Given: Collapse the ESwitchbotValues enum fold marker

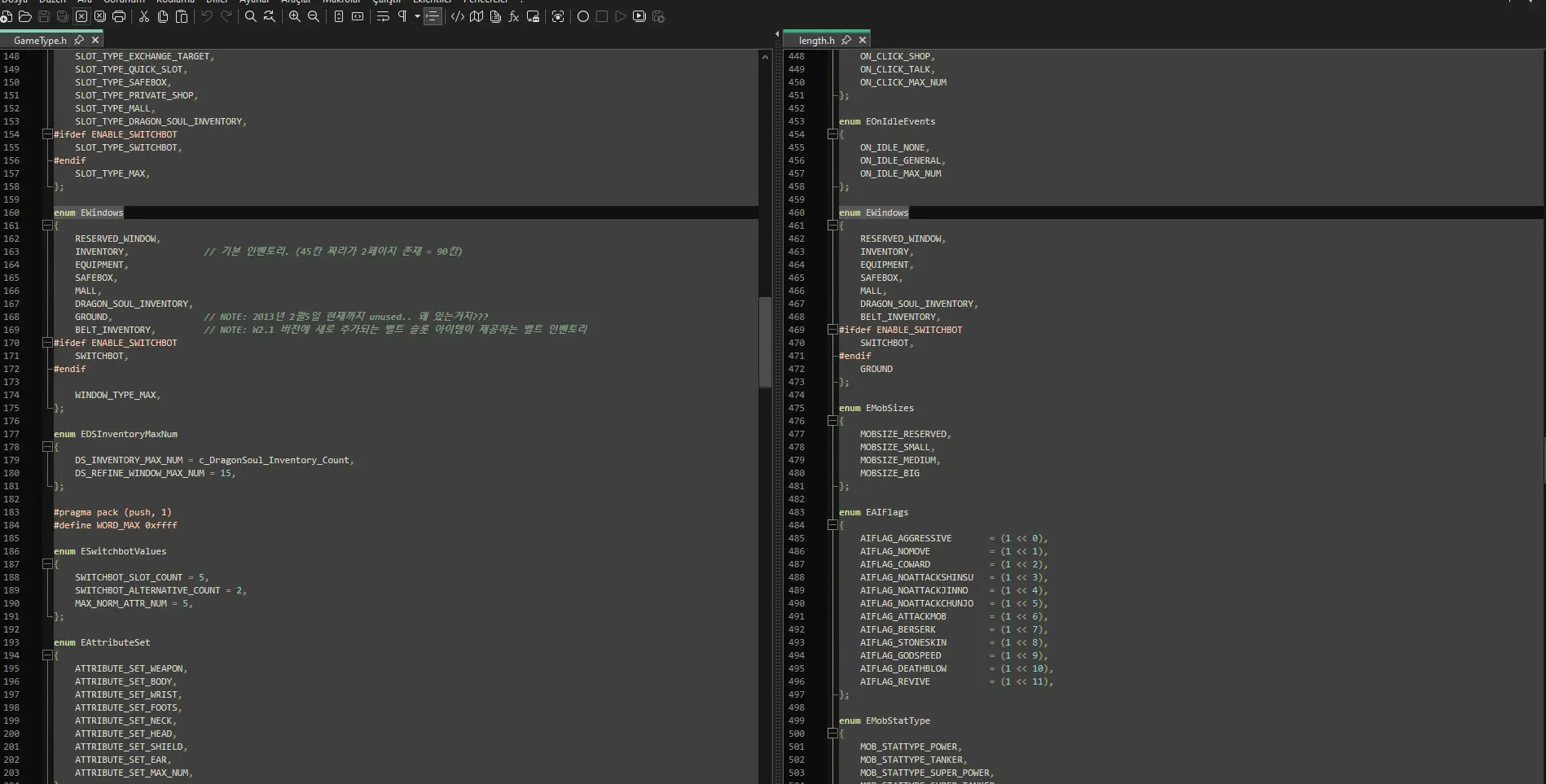Looking at the screenshot, I should (47, 564).
